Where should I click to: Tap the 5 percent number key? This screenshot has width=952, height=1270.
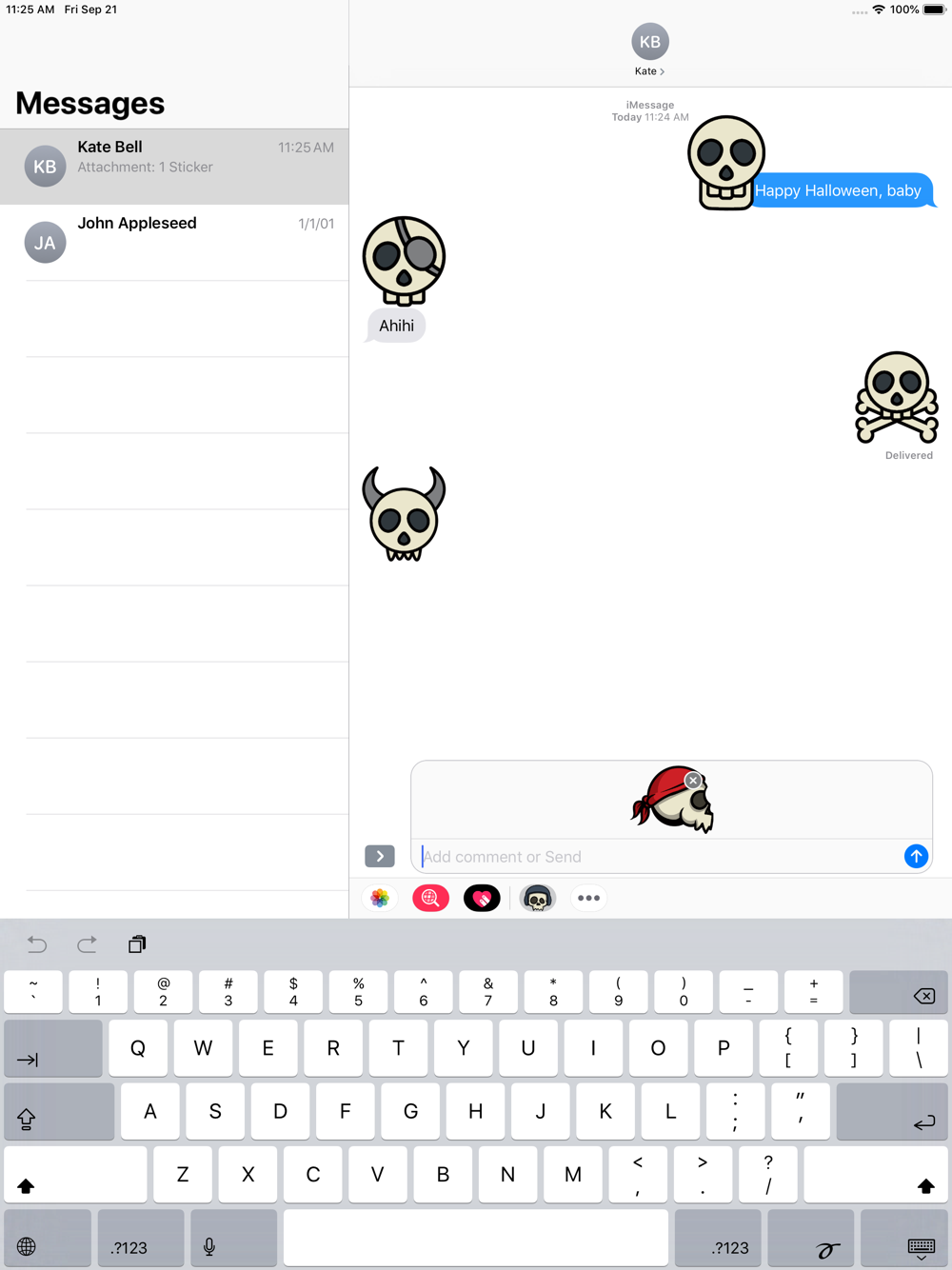coord(358,993)
